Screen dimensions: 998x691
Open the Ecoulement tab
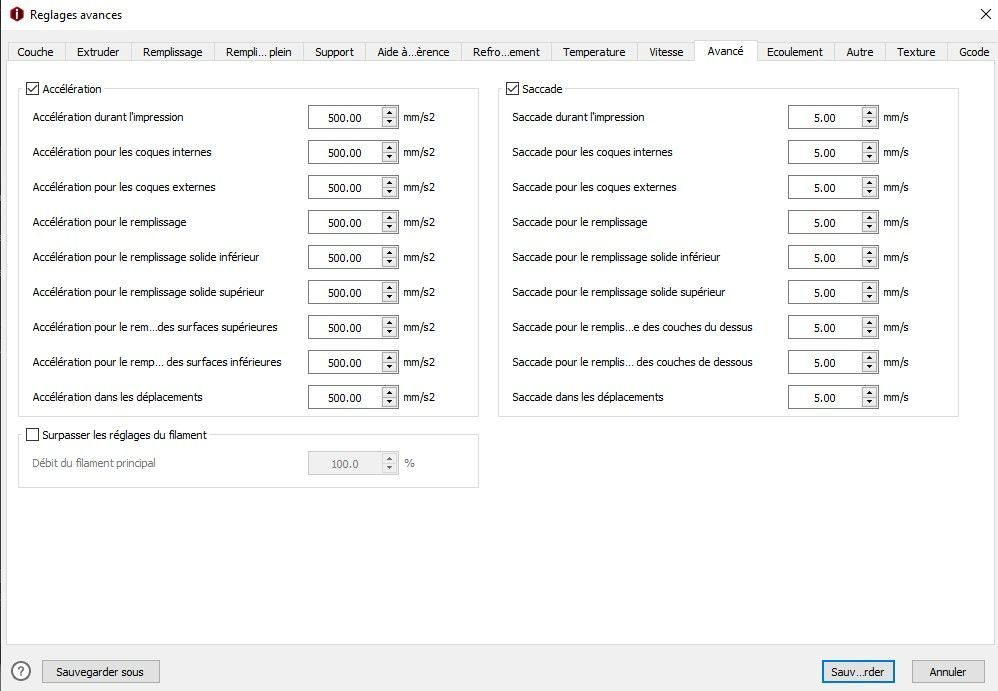pyautogui.click(x=794, y=52)
